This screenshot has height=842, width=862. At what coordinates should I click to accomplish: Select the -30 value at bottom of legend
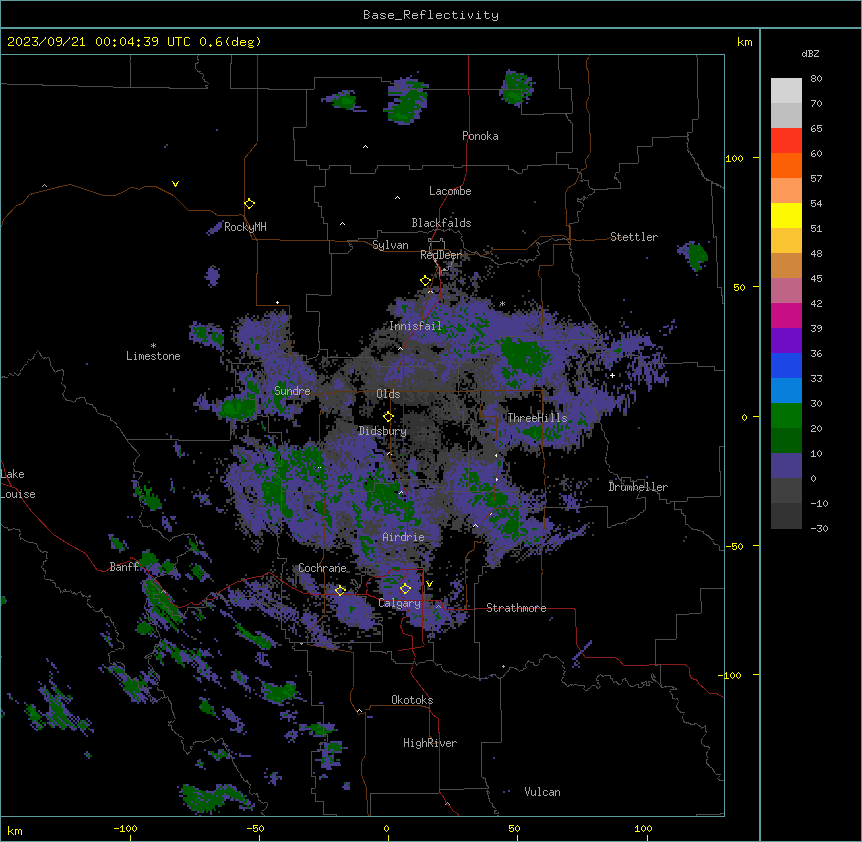[819, 529]
